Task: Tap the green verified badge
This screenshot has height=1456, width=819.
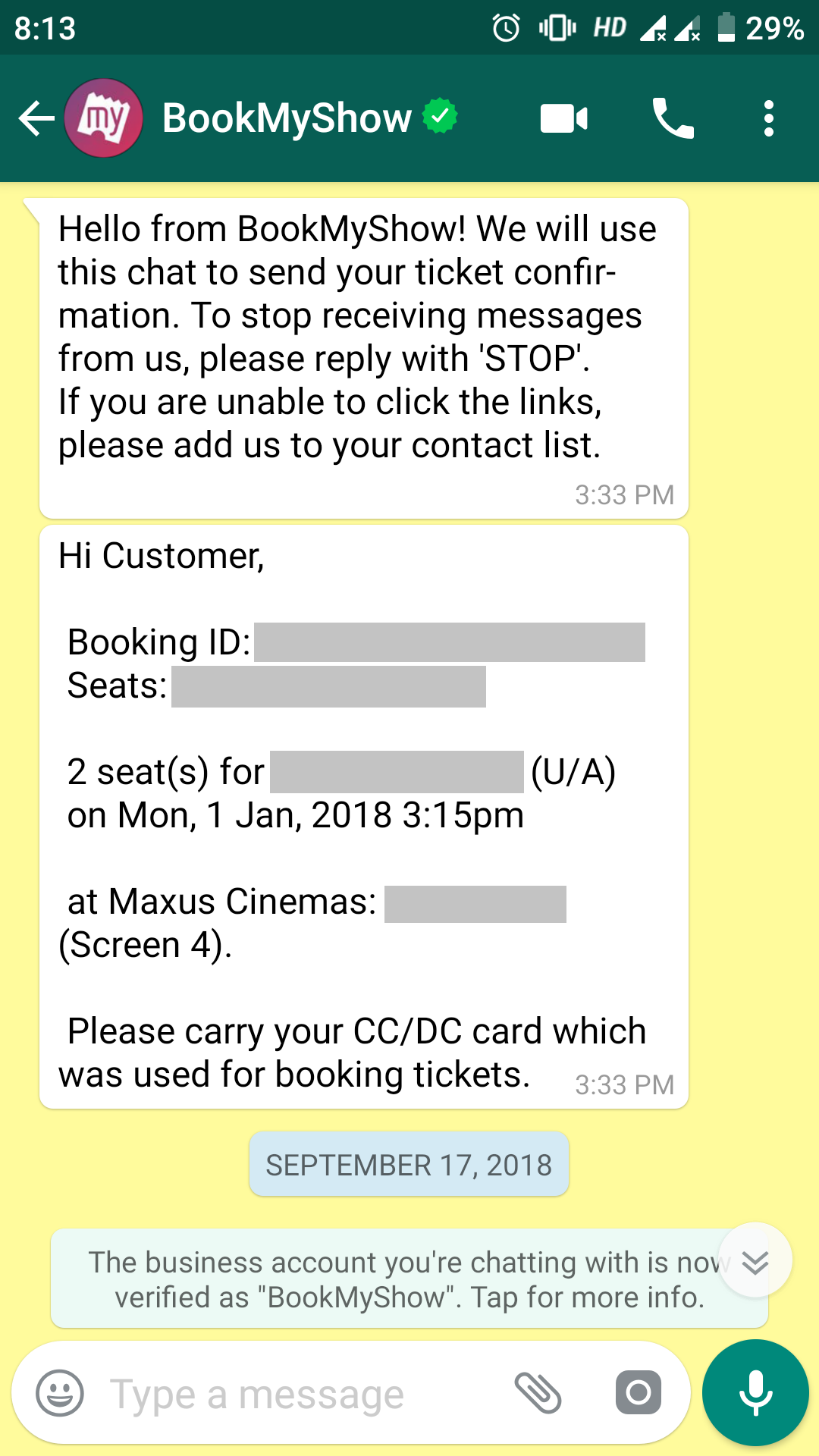Action: [x=440, y=116]
